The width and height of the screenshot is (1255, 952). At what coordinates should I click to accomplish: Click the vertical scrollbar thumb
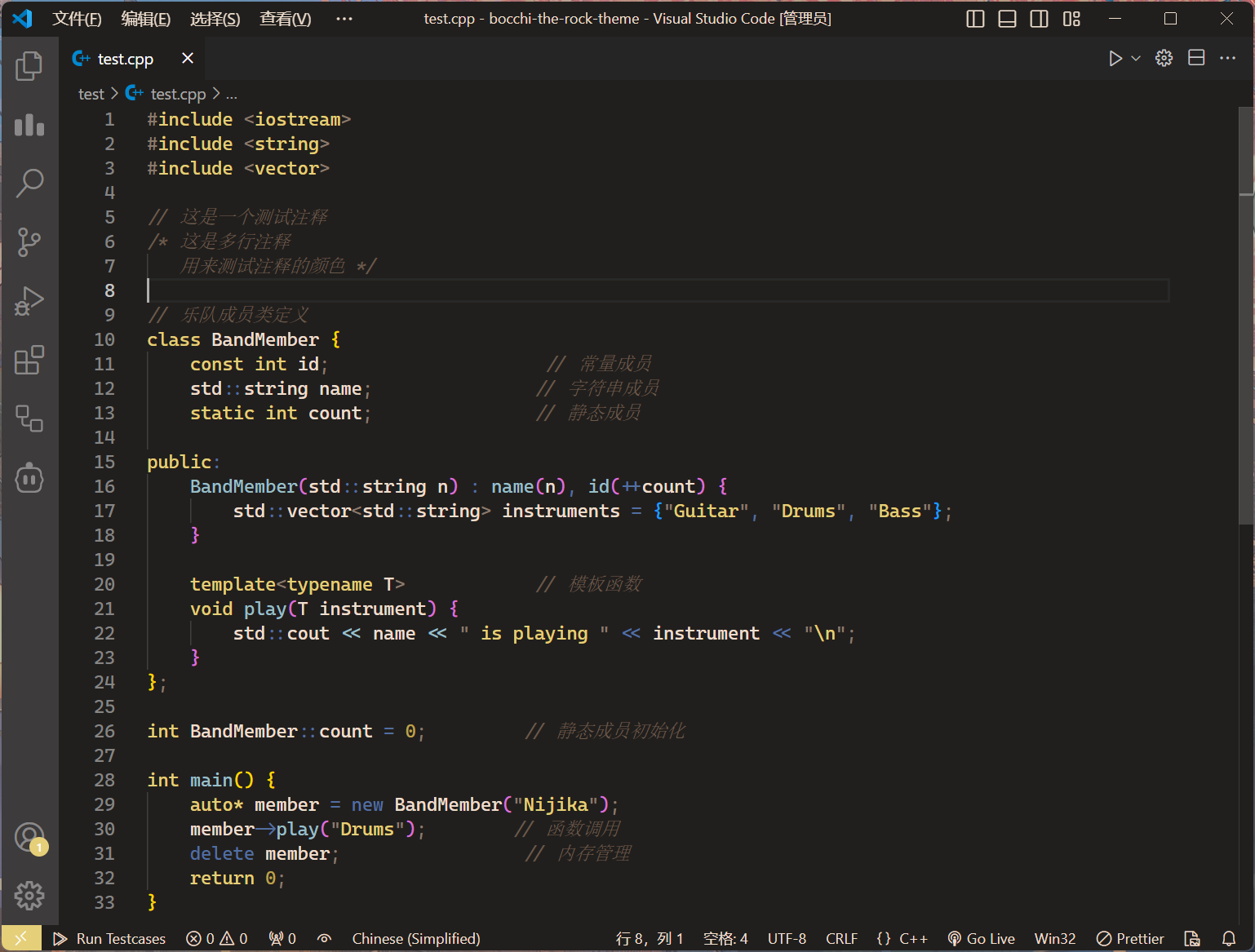coord(1247,316)
